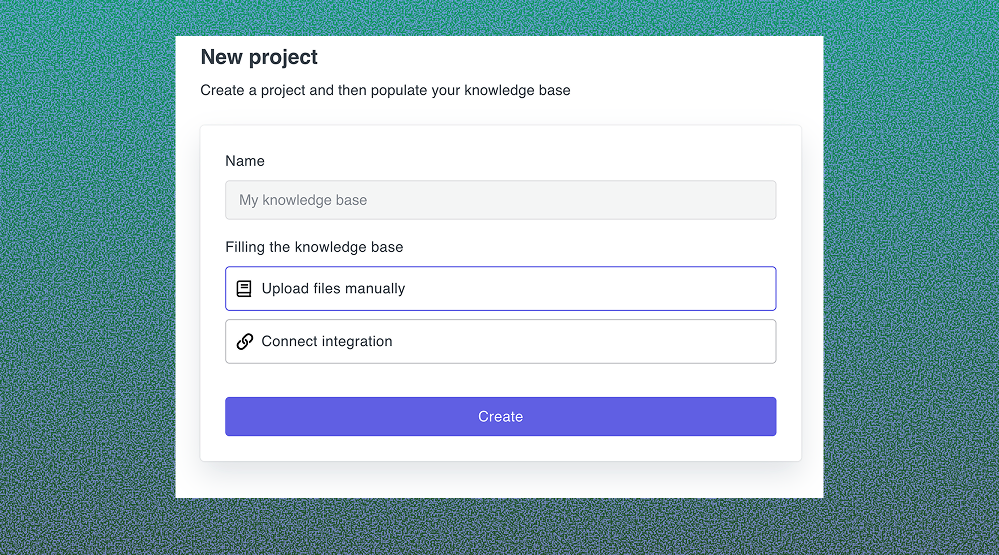
Task: Click the 'Create a project and then populate' subtitle
Action: [385, 90]
